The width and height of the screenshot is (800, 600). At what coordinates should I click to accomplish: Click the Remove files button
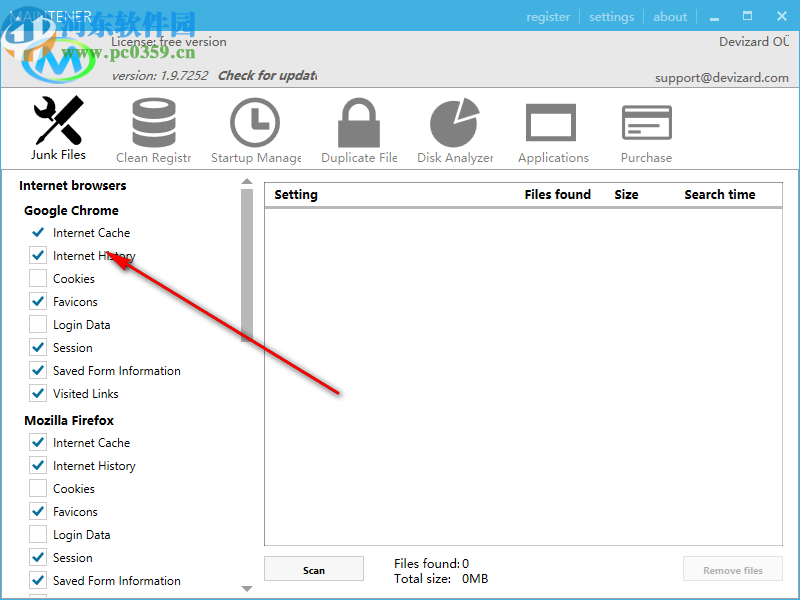pyautogui.click(x=733, y=569)
